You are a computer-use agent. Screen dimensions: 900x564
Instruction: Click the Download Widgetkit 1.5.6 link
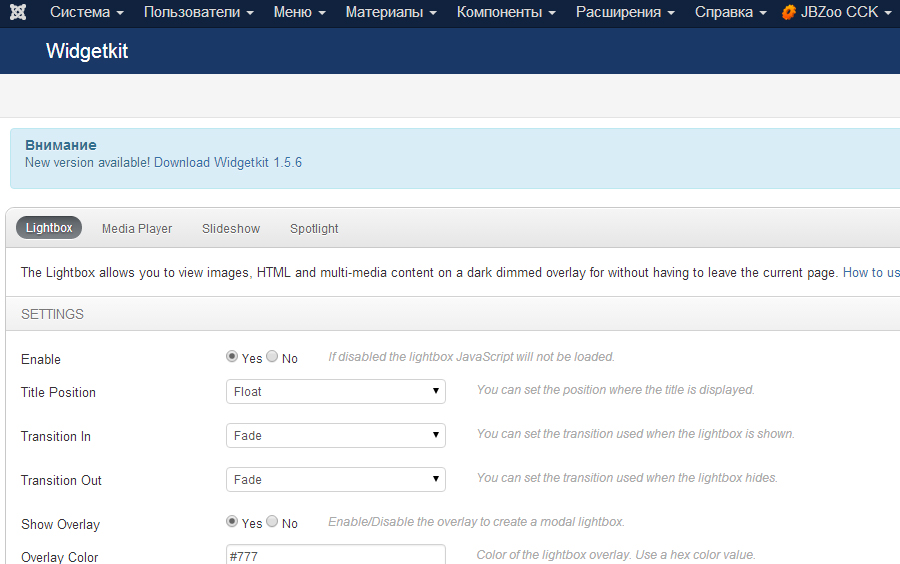coord(228,162)
